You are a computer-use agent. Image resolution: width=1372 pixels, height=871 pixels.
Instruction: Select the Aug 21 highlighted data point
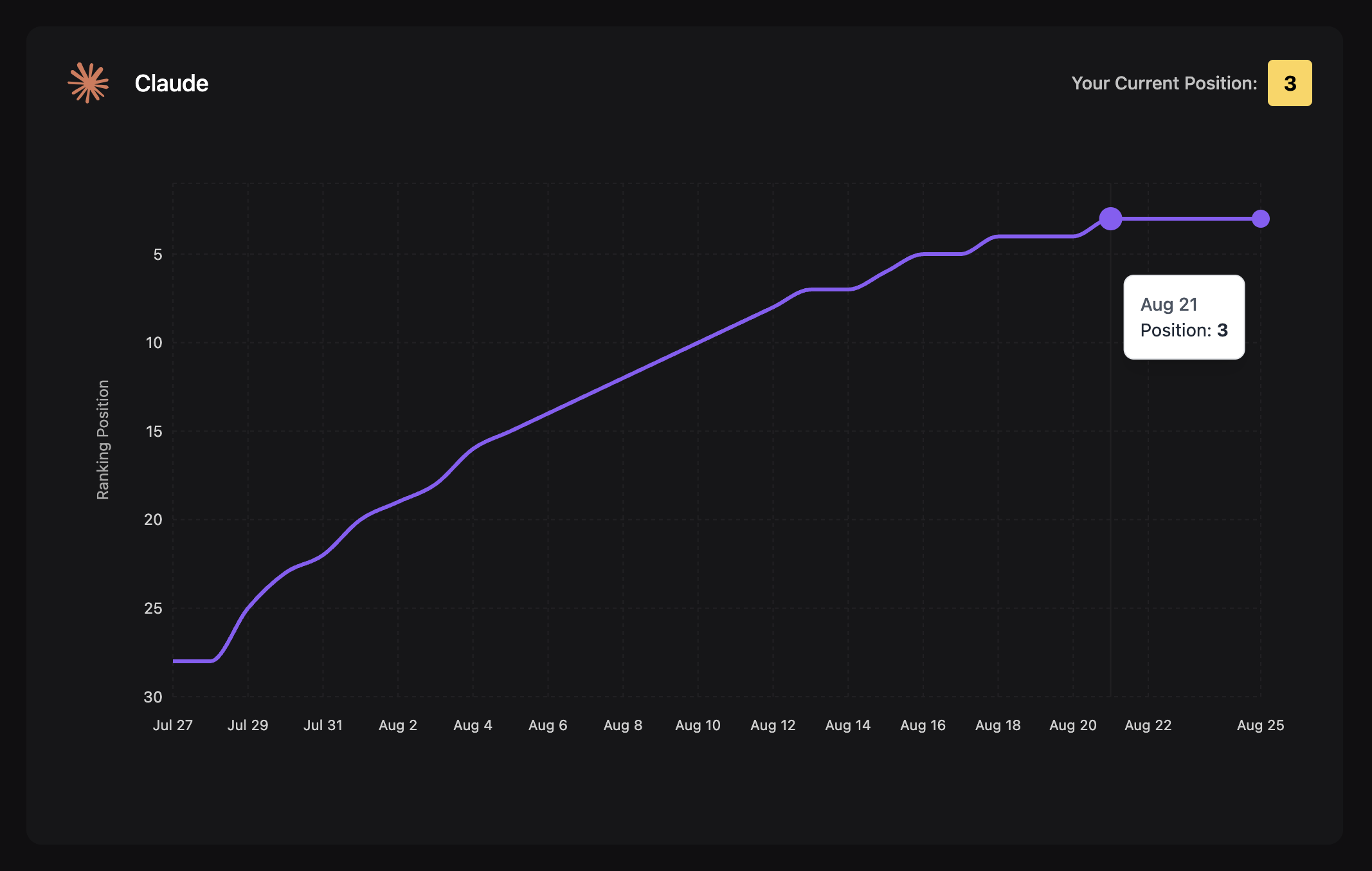coord(1110,219)
